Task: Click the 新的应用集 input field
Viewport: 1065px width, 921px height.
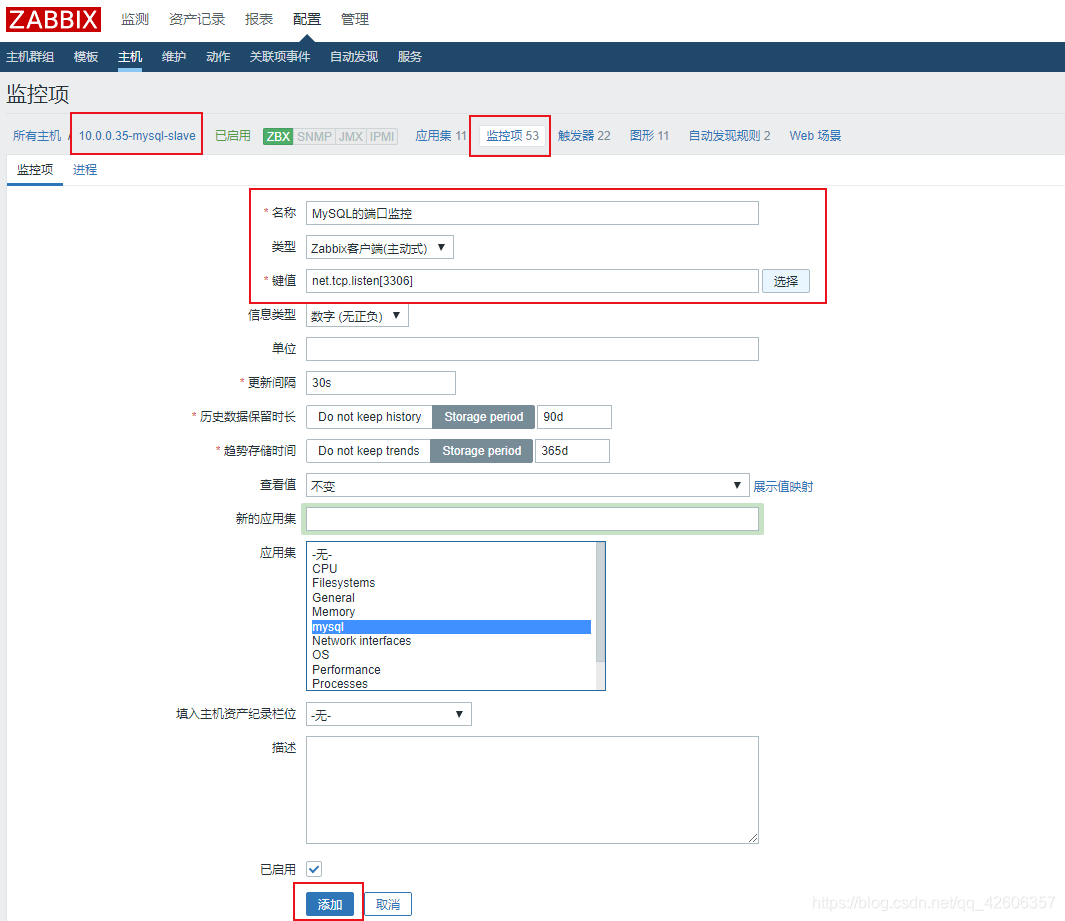Action: (x=532, y=519)
